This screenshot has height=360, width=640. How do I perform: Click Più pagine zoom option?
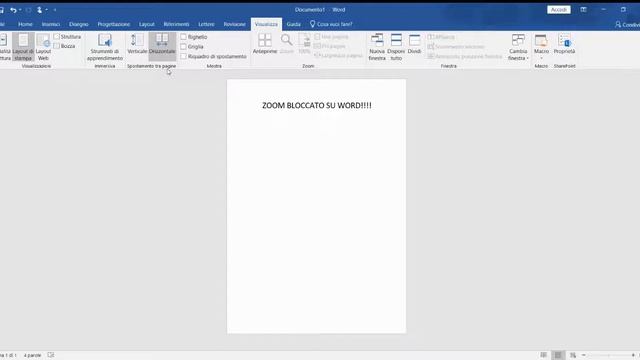[x=330, y=46]
